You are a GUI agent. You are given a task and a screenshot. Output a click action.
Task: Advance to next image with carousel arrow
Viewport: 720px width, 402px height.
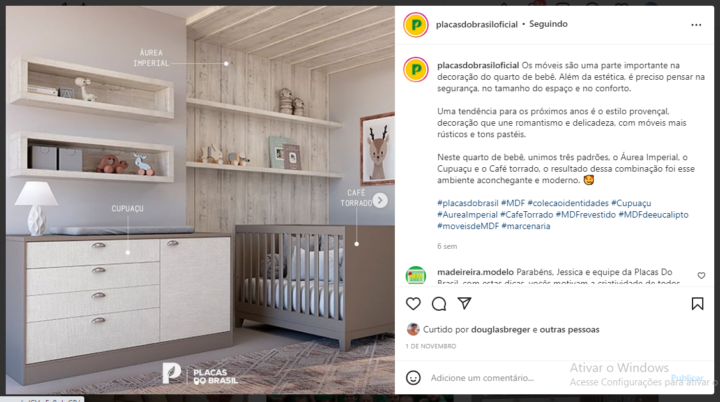(x=380, y=200)
